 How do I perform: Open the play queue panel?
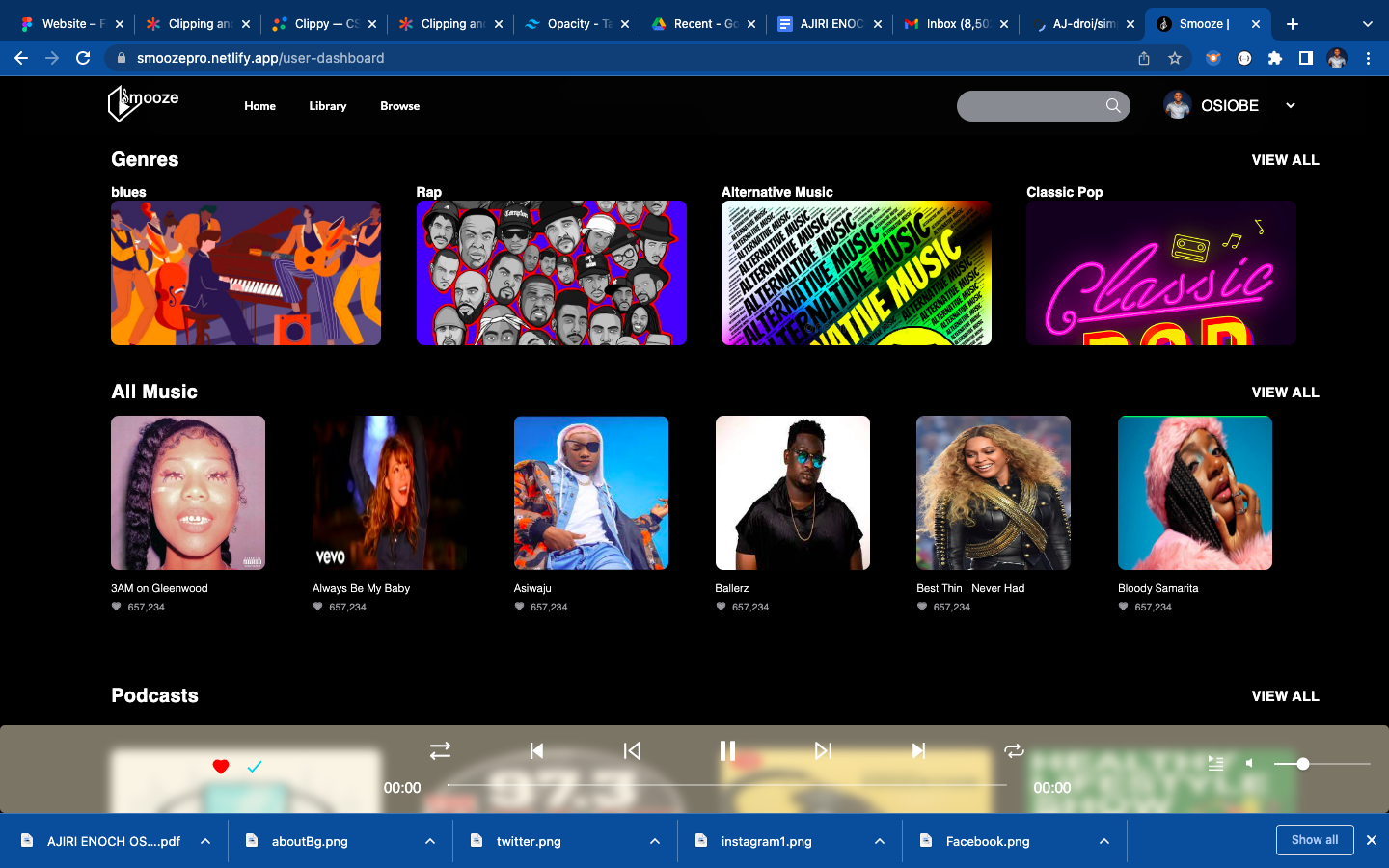click(x=1215, y=763)
